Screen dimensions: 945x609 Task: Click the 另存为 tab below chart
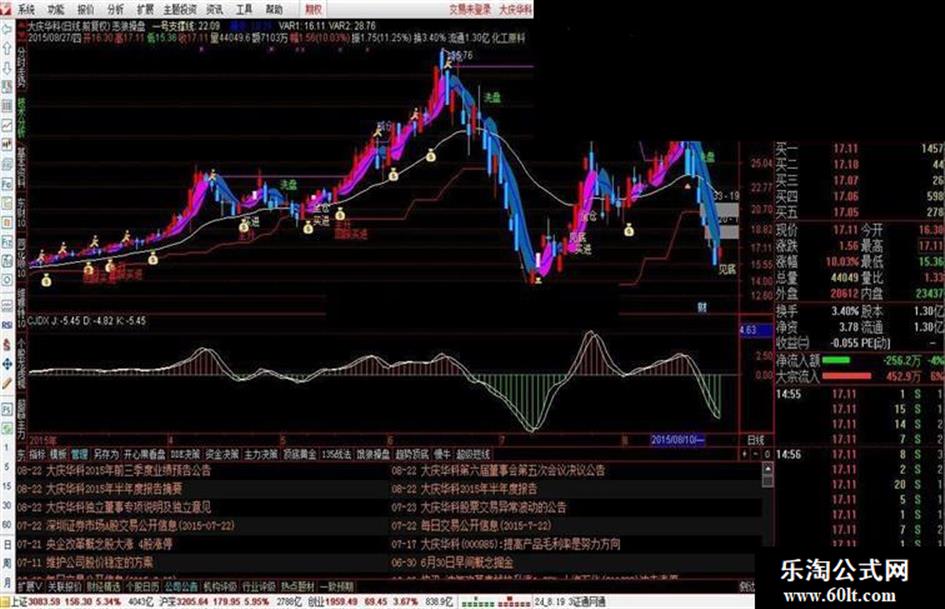tap(106, 454)
